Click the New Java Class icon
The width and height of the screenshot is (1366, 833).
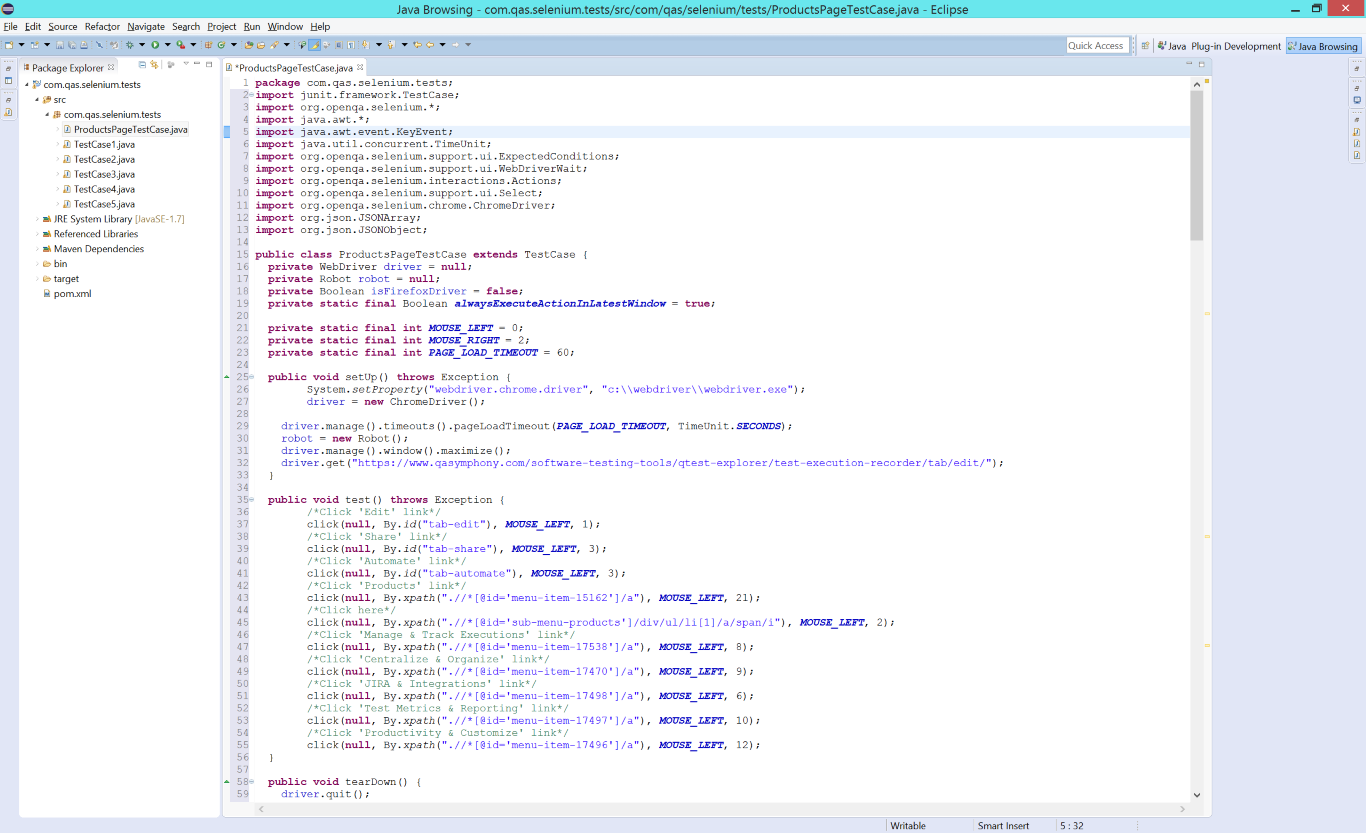221,45
